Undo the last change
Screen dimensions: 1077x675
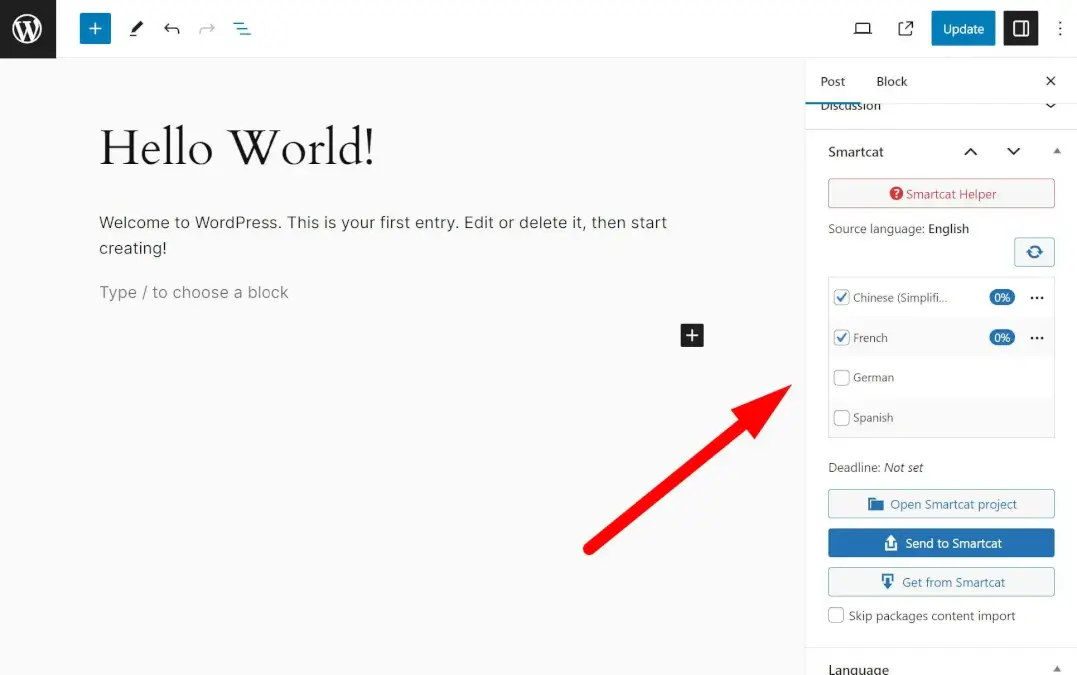pos(172,29)
